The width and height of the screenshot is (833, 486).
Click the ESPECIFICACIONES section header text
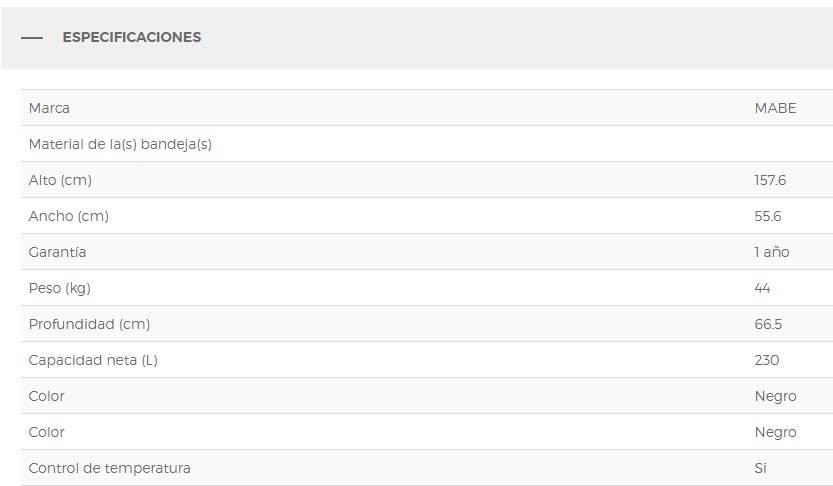pyautogui.click(x=131, y=37)
